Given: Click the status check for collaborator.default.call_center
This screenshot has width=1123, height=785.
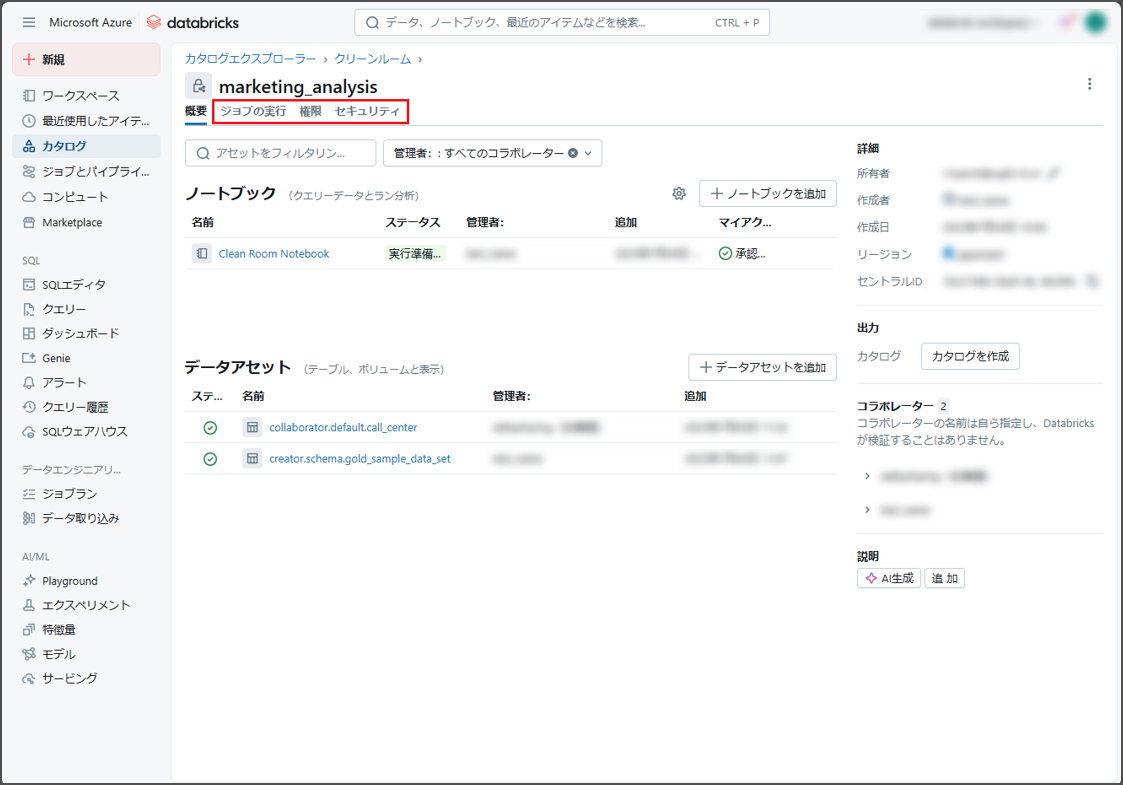Looking at the screenshot, I should pyautogui.click(x=210, y=428).
